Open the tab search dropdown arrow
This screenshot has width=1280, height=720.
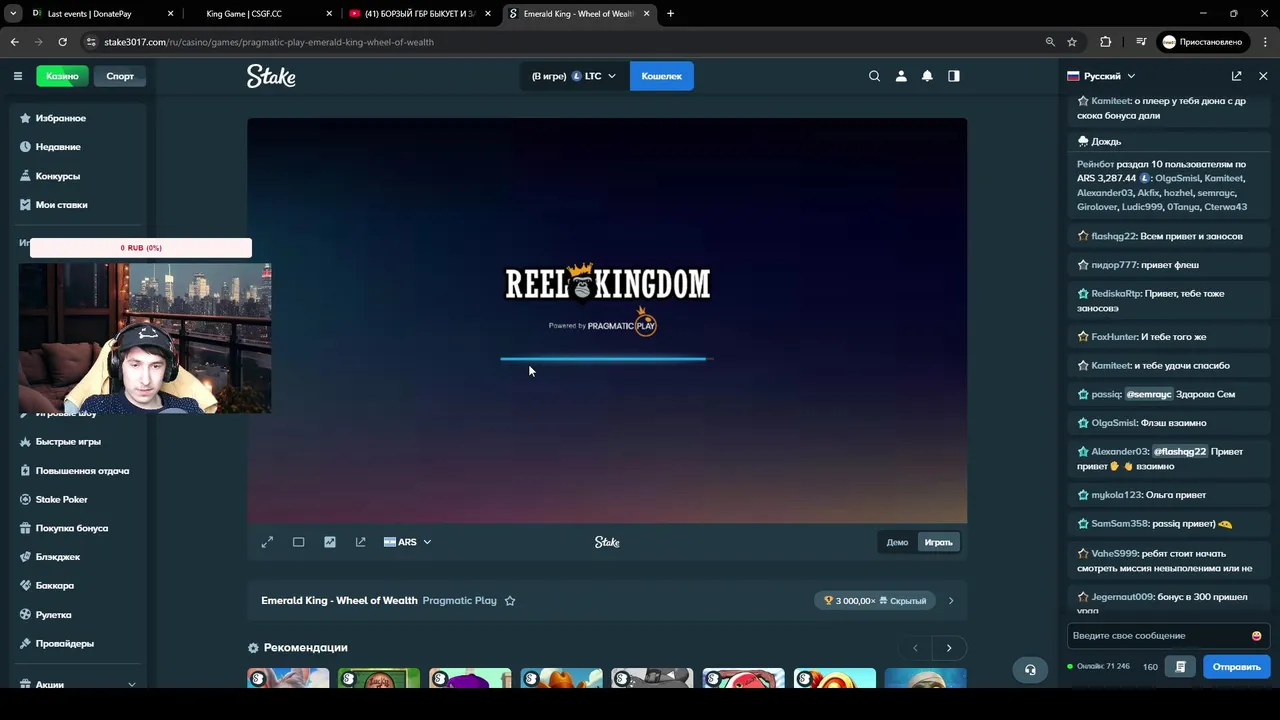[14, 14]
